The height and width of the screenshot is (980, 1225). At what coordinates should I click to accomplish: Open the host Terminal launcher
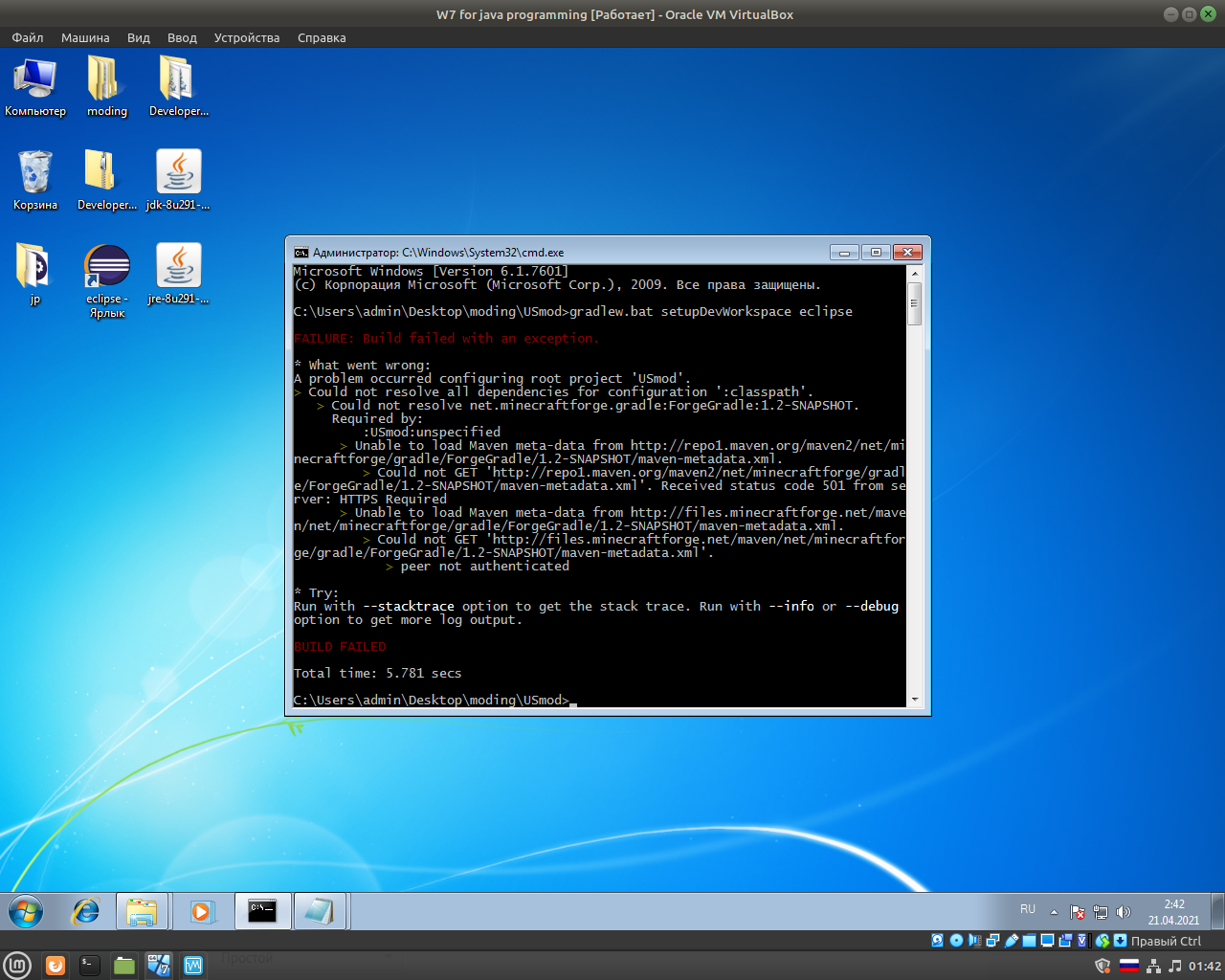point(89,966)
